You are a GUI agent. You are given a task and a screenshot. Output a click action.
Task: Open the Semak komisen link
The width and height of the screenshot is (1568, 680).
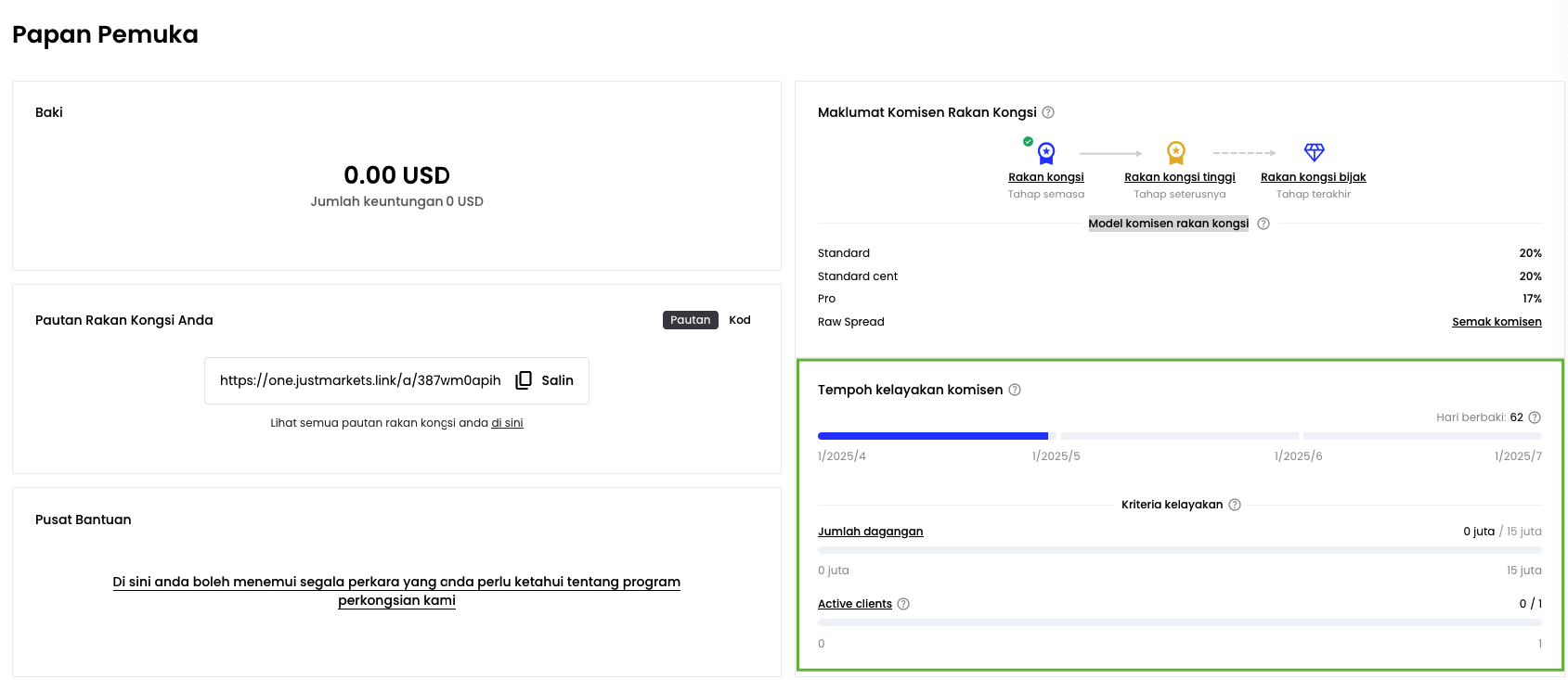click(1497, 322)
